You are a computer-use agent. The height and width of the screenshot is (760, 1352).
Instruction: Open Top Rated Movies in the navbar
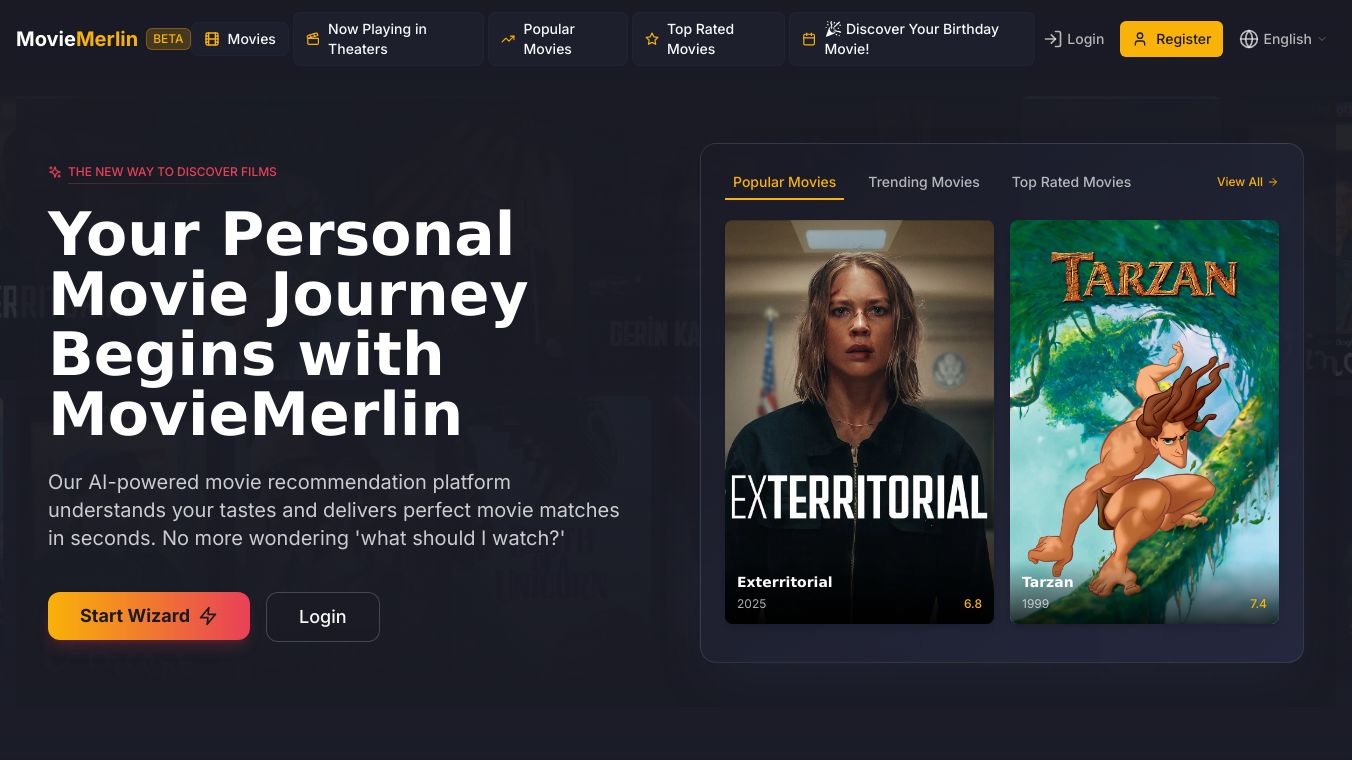pyautogui.click(x=708, y=39)
